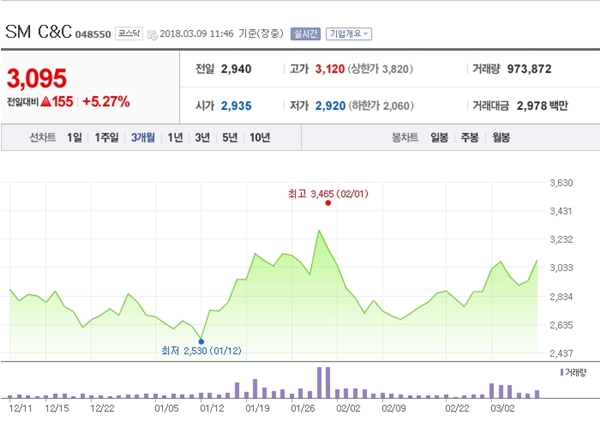Open the 기업개요 dropdown
The height and width of the screenshot is (433, 600).
click(x=349, y=34)
